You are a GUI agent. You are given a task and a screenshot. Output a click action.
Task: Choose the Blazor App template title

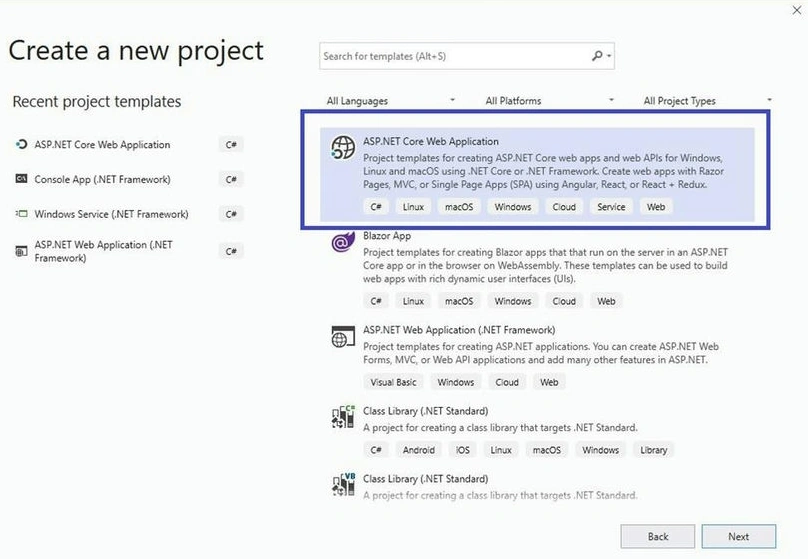point(387,235)
